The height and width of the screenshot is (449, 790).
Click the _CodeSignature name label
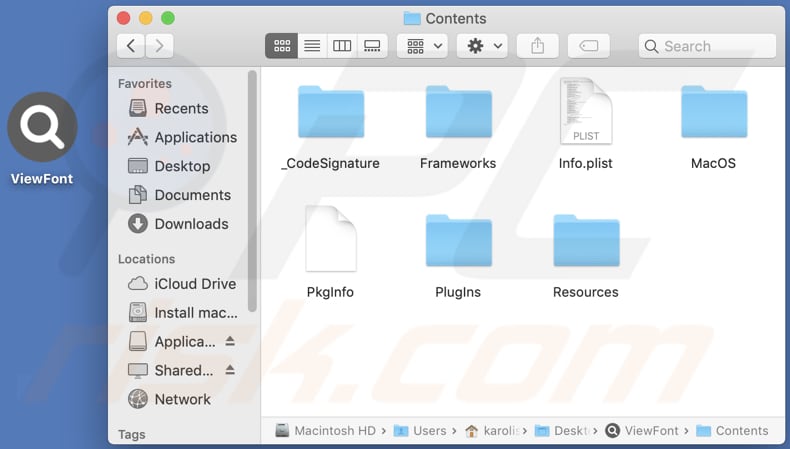point(331,163)
